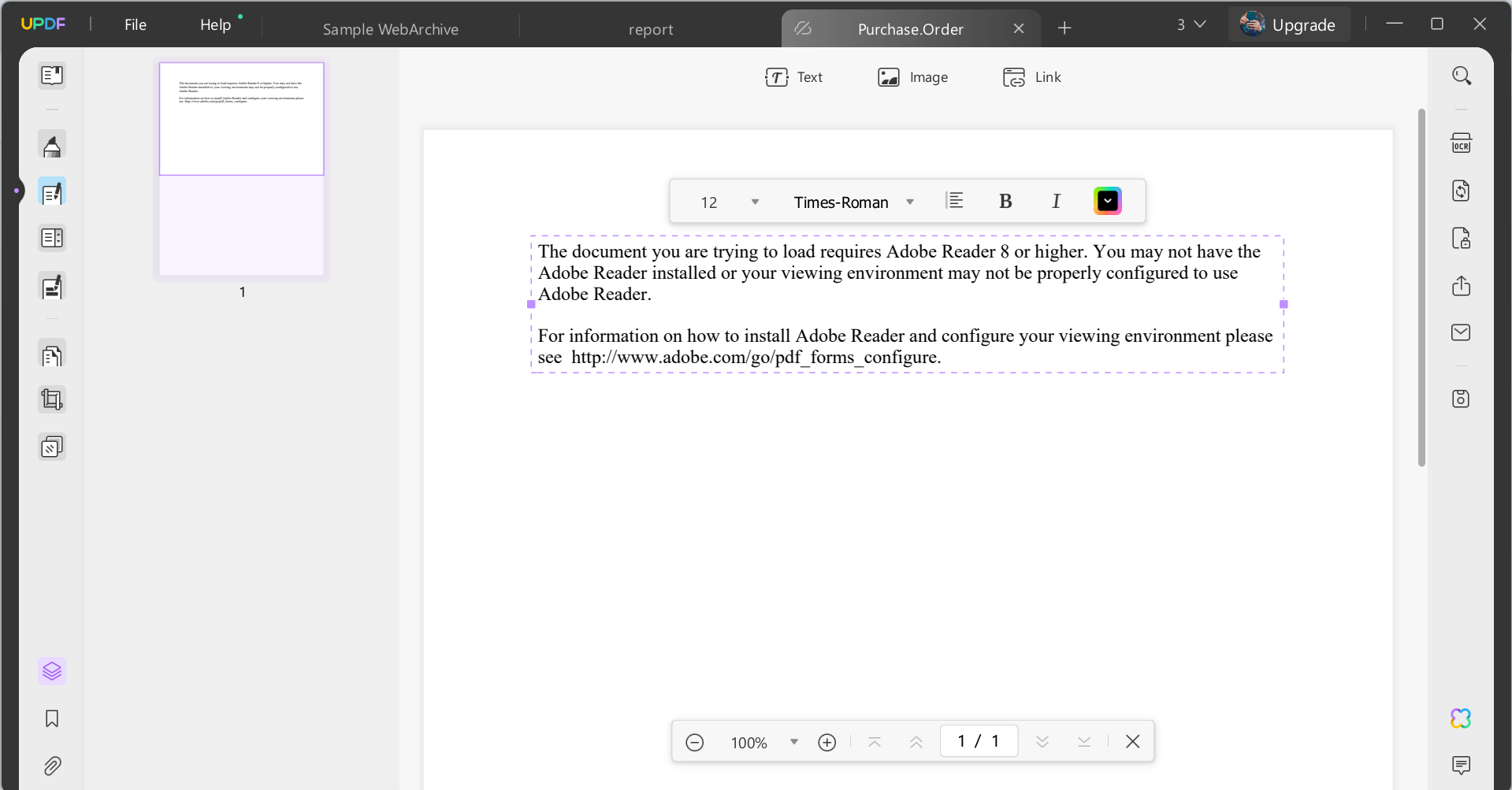Run OCR on the document
This screenshot has height=790, width=1512.
pyautogui.click(x=1462, y=143)
